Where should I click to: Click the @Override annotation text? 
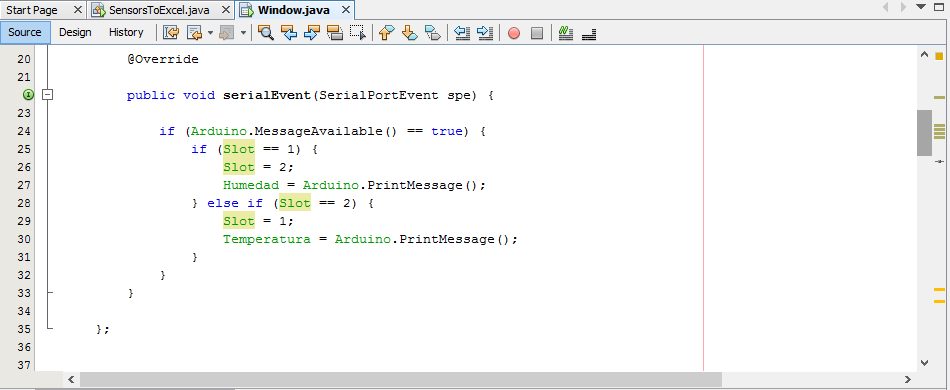[162, 59]
